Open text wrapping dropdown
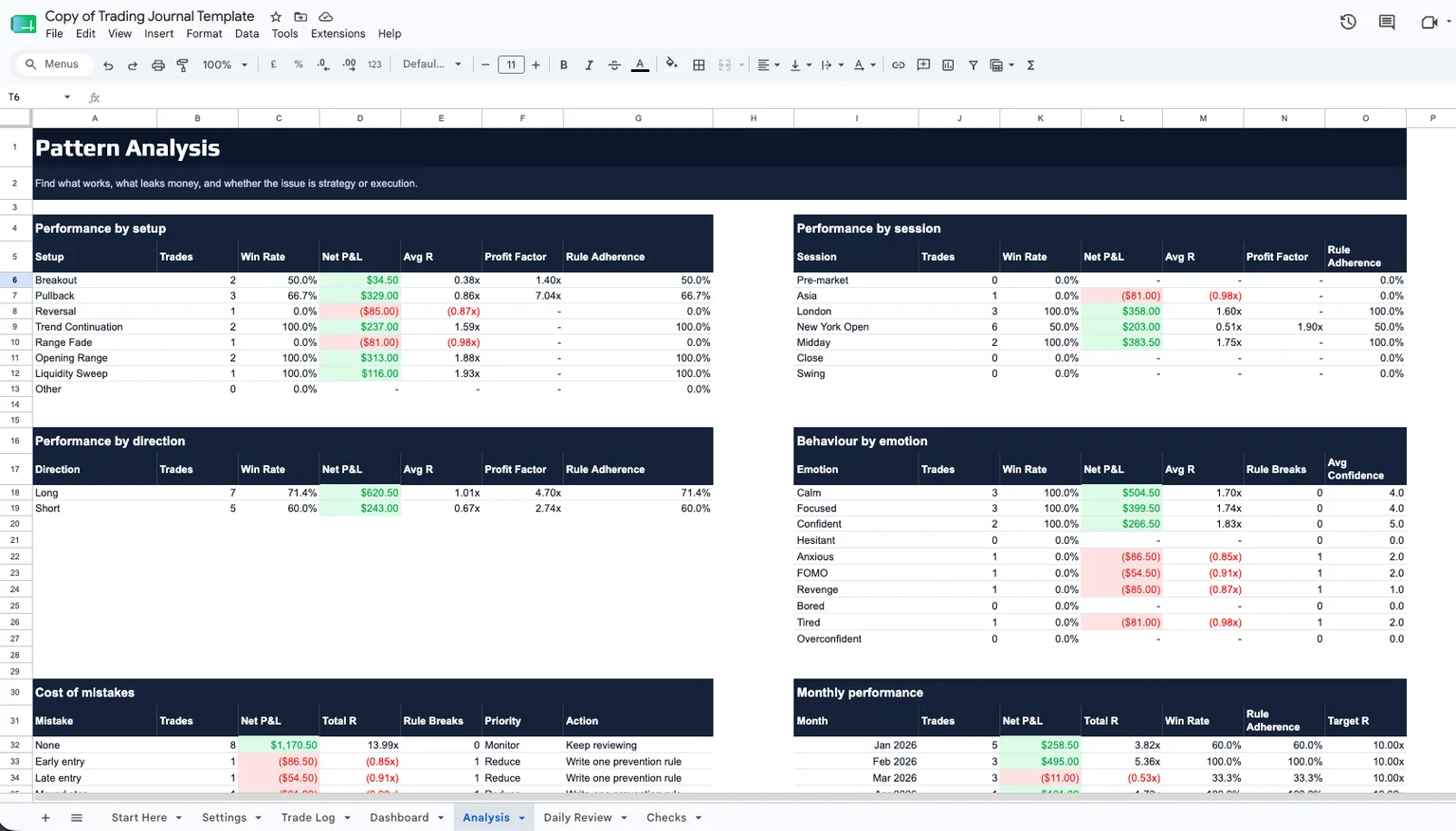Image resolution: width=1456 pixels, height=831 pixels. (831, 65)
